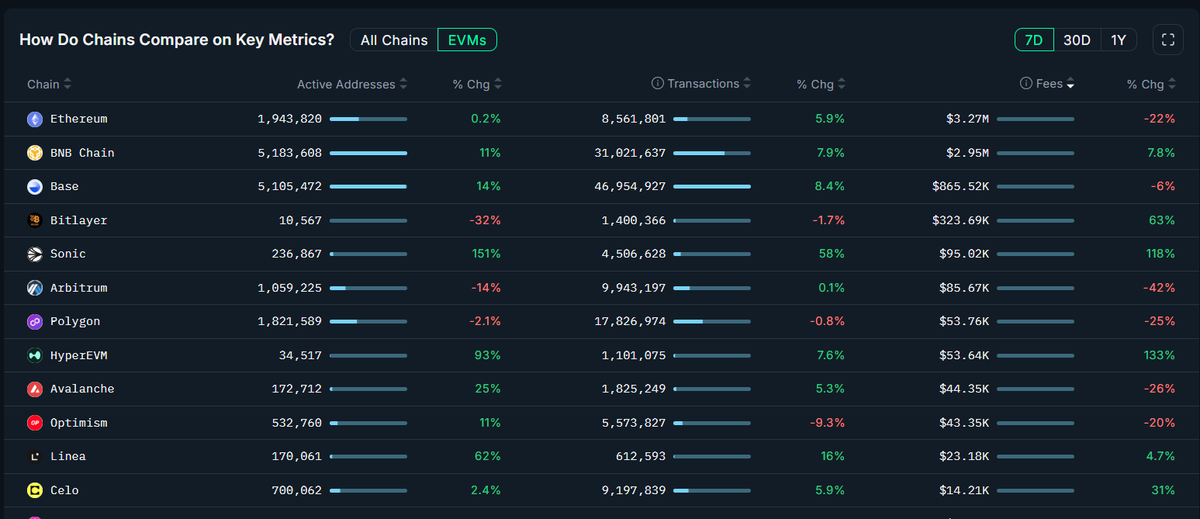Click the Optimism logo icon

(x=35, y=423)
